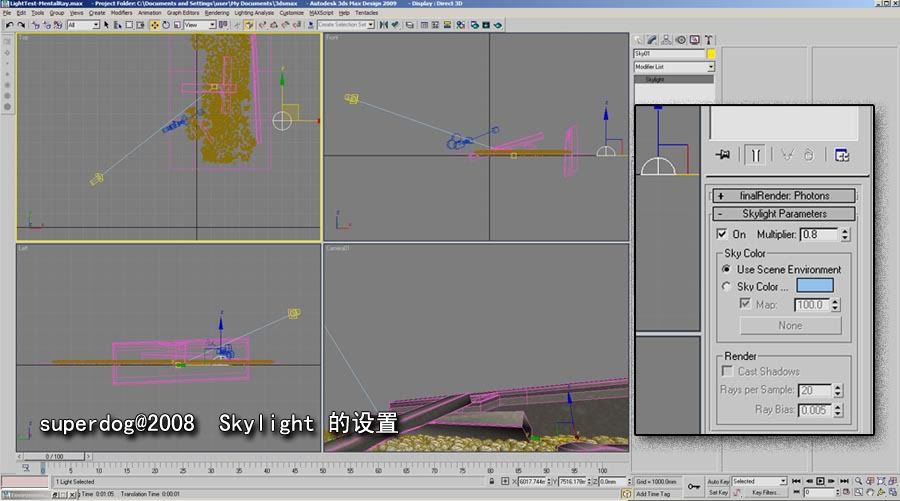Uncheck the skylight On checkbox
The image size is (900, 501).
tap(723, 234)
